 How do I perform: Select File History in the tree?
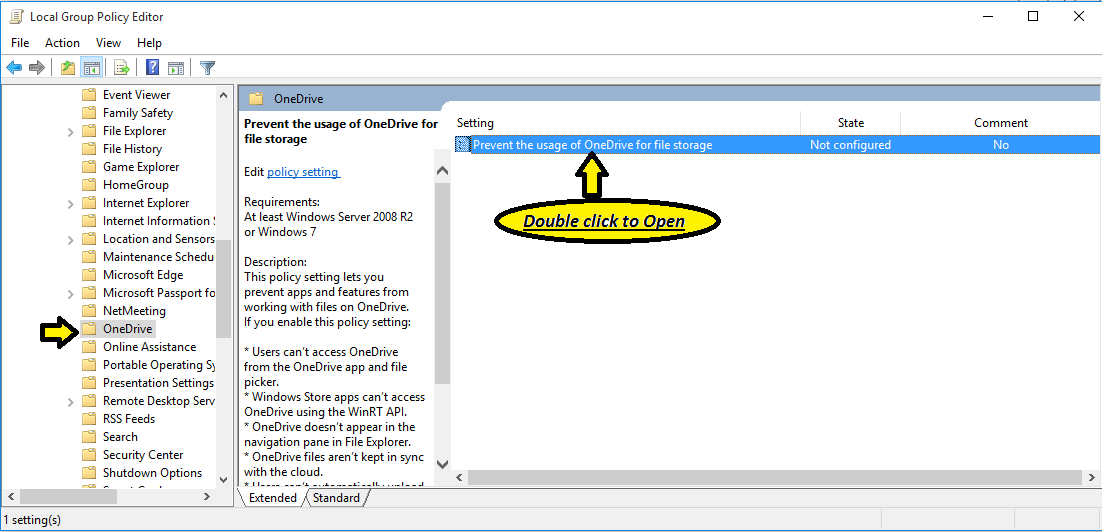[x=132, y=149]
